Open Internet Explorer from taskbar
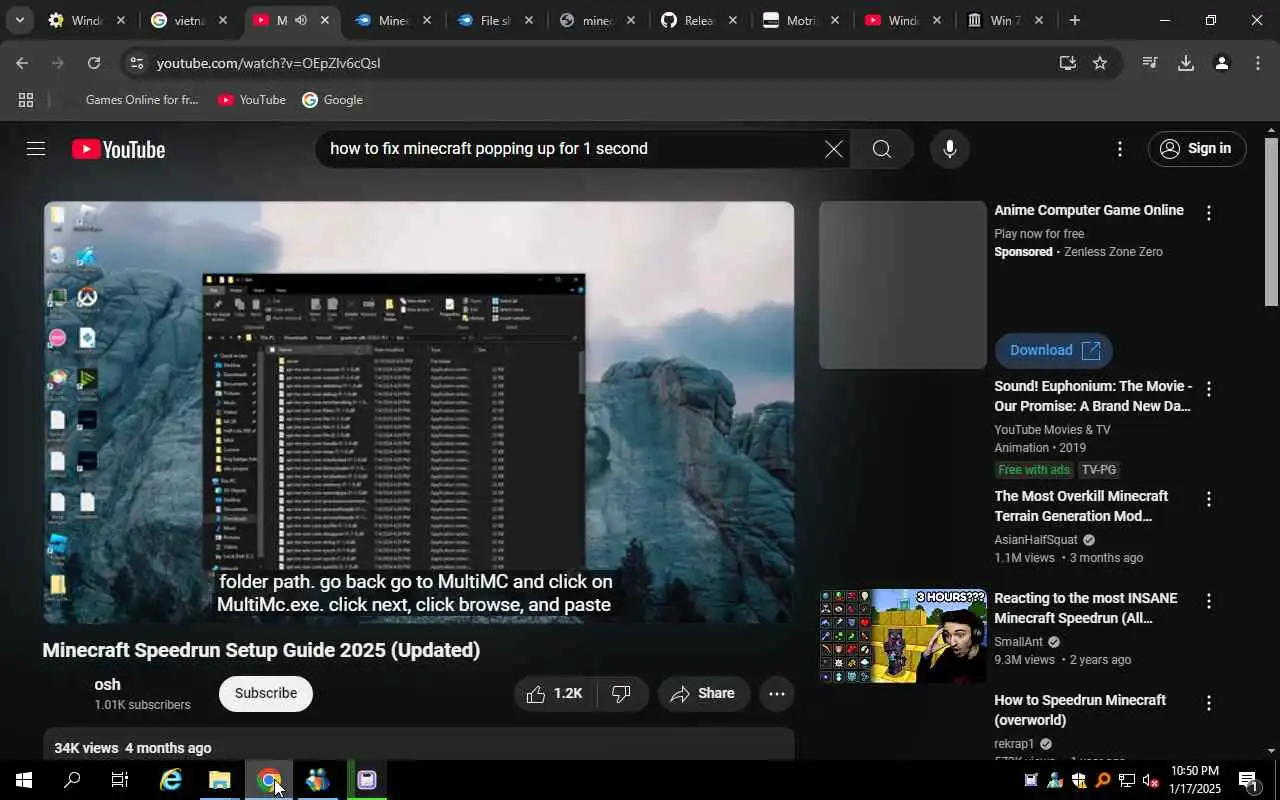Screen dimensions: 1280x800 pyautogui.click(x=171, y=780)
